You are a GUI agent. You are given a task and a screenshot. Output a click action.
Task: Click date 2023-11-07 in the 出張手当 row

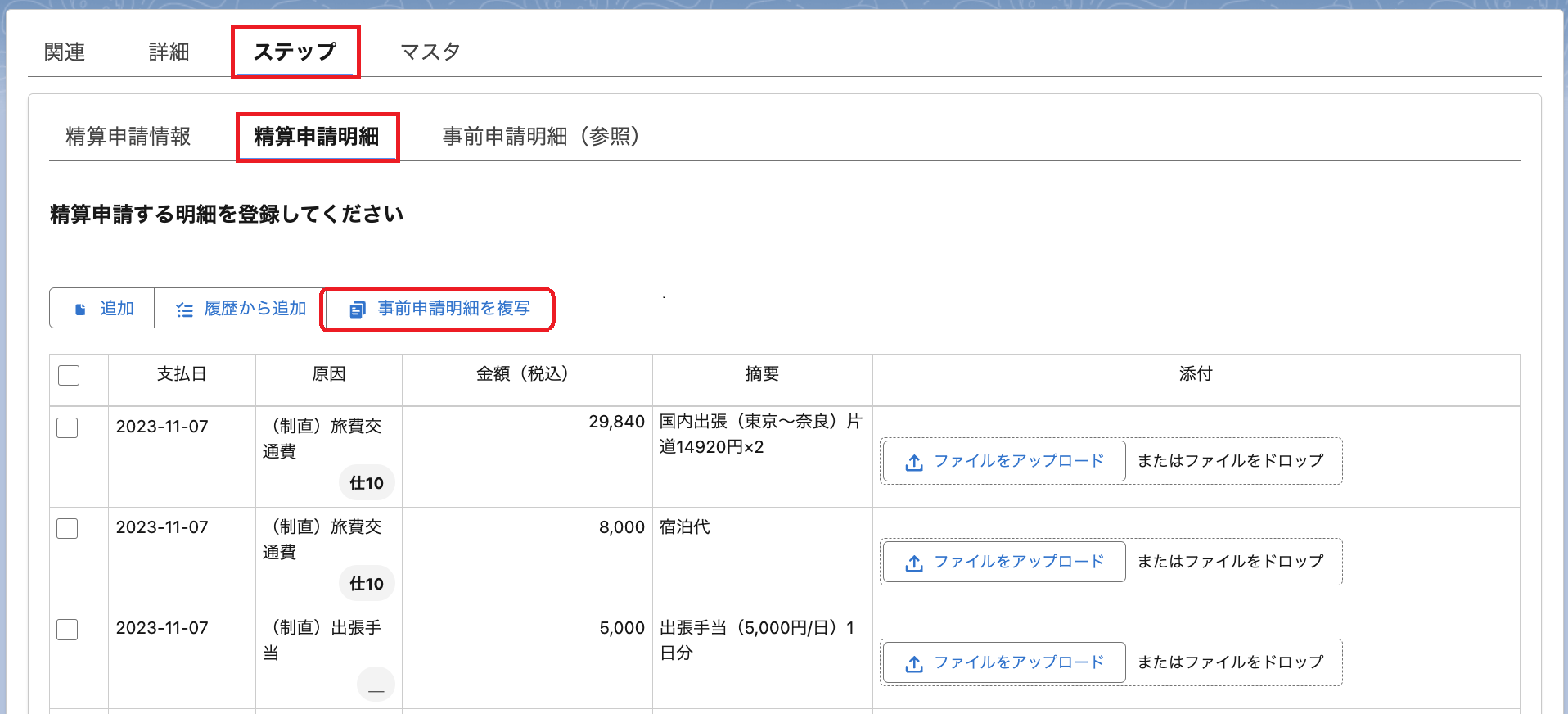(x=162, y=628)
